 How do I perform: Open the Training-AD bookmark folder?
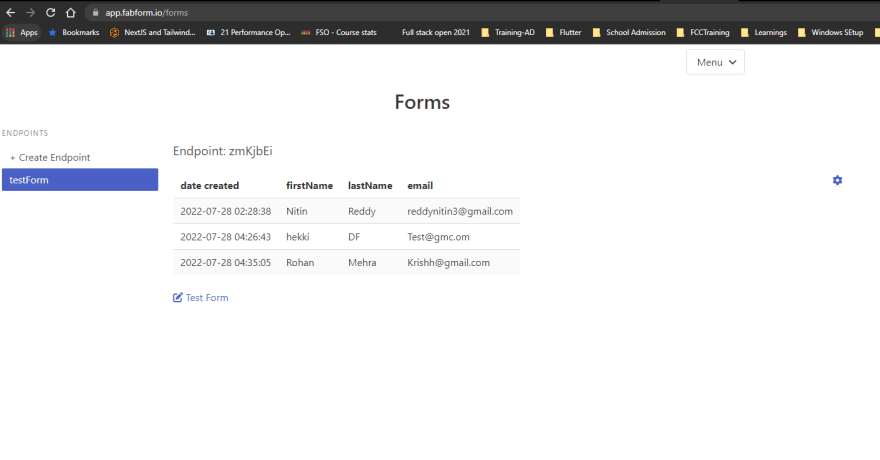(508, 33)
